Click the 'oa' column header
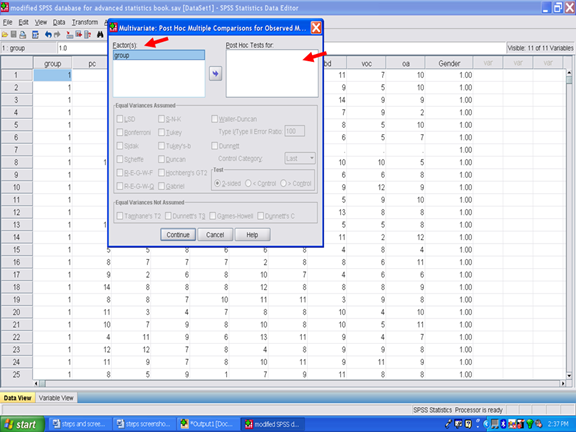This screenshot has width=576, height=432. pos(406,64)
